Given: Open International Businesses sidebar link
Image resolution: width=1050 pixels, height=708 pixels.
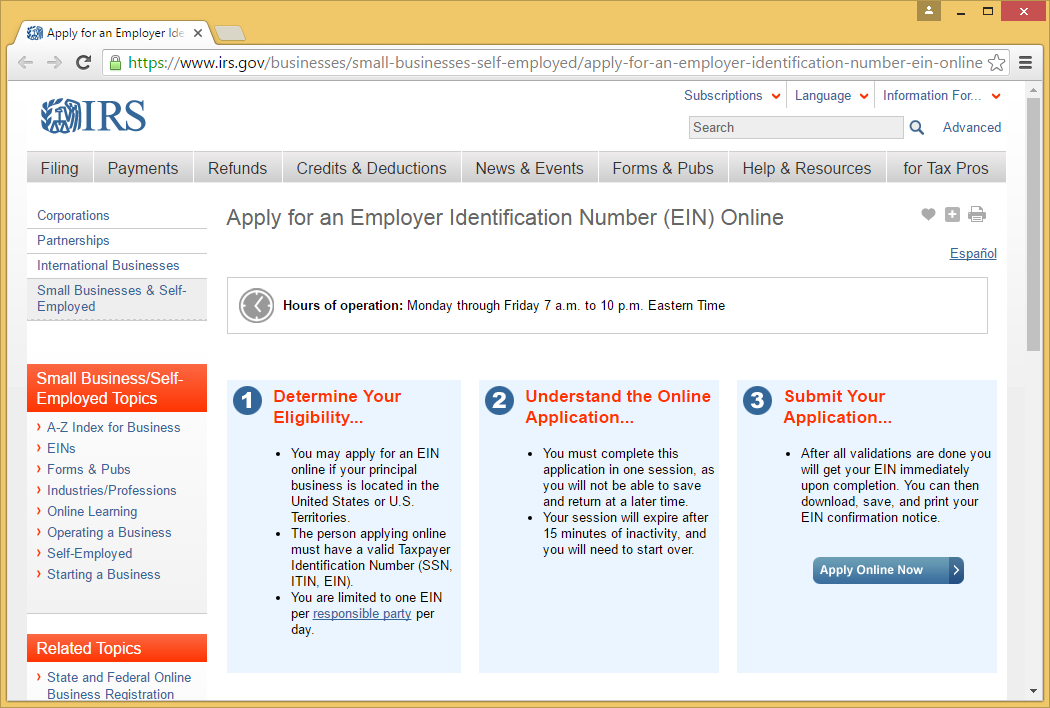Looking at the screenshot, I should (x=108, y=265).
